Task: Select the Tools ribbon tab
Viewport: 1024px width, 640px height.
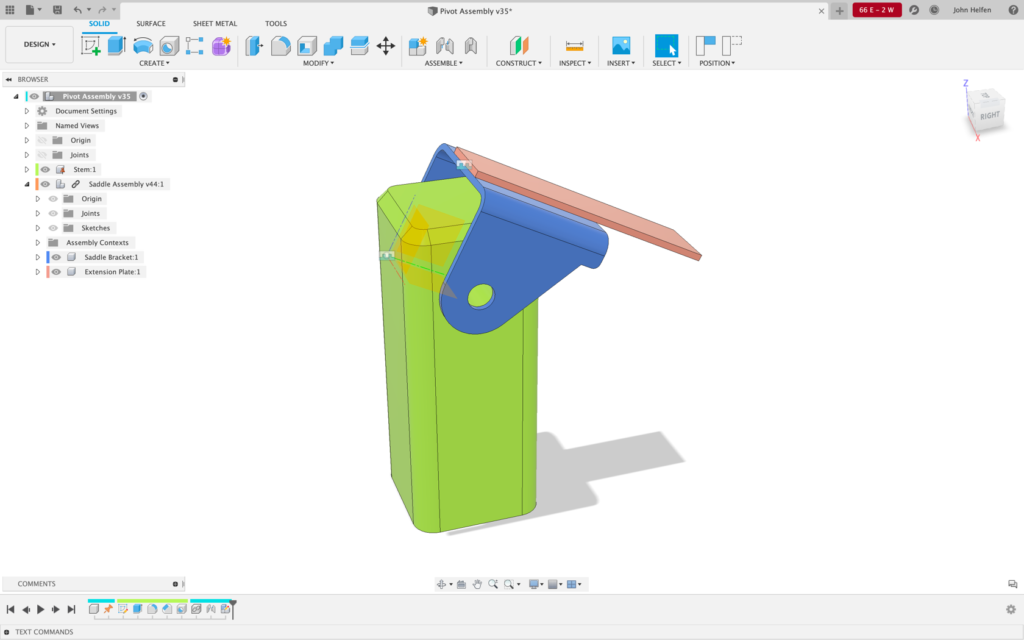Action: coord(276,23)
